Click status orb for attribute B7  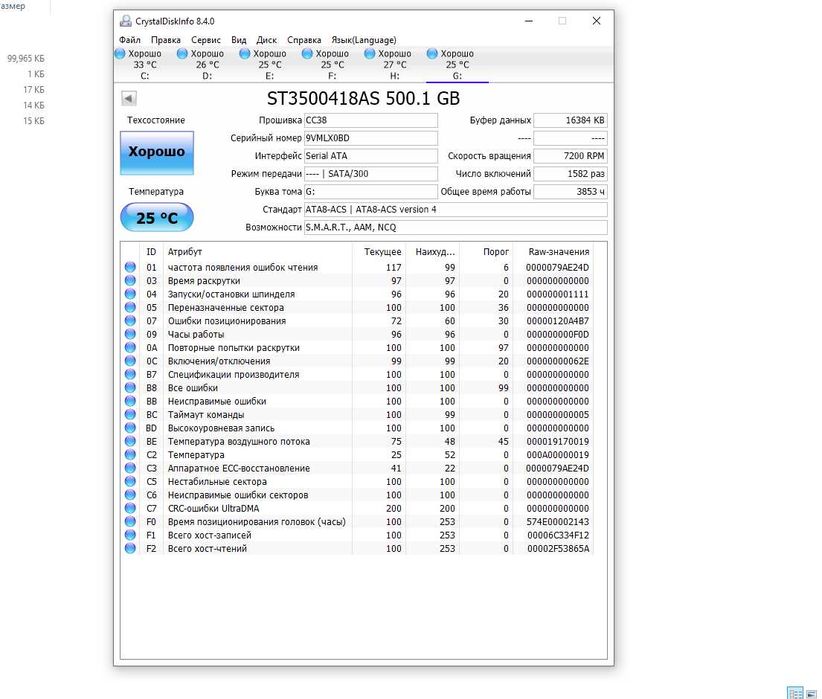tap(131, 374)
